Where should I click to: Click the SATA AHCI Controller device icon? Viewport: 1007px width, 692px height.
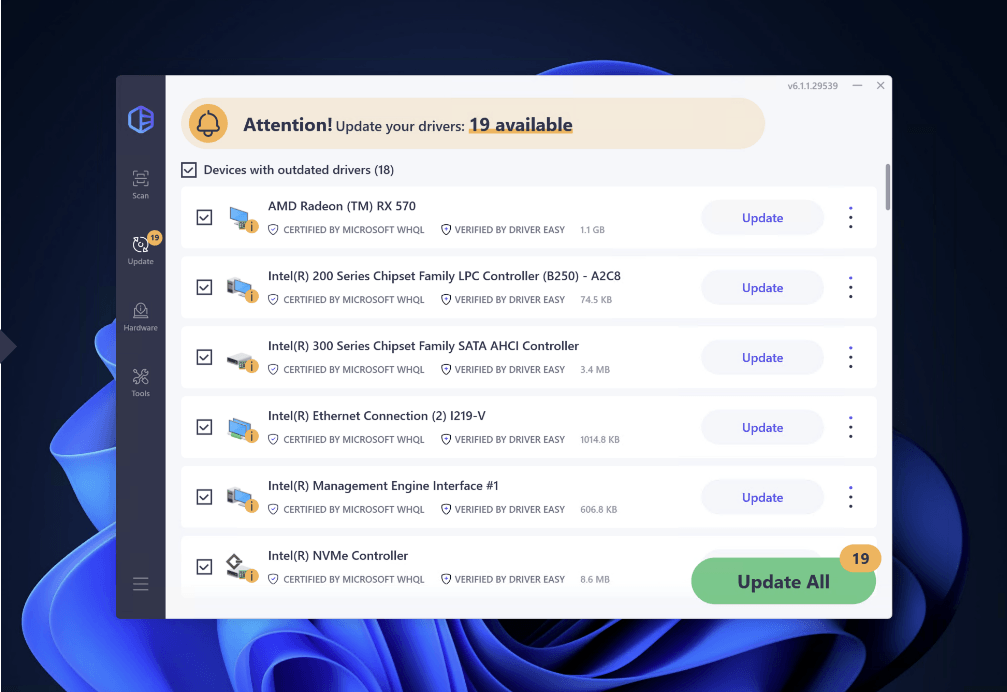click(x=242, y=362)
